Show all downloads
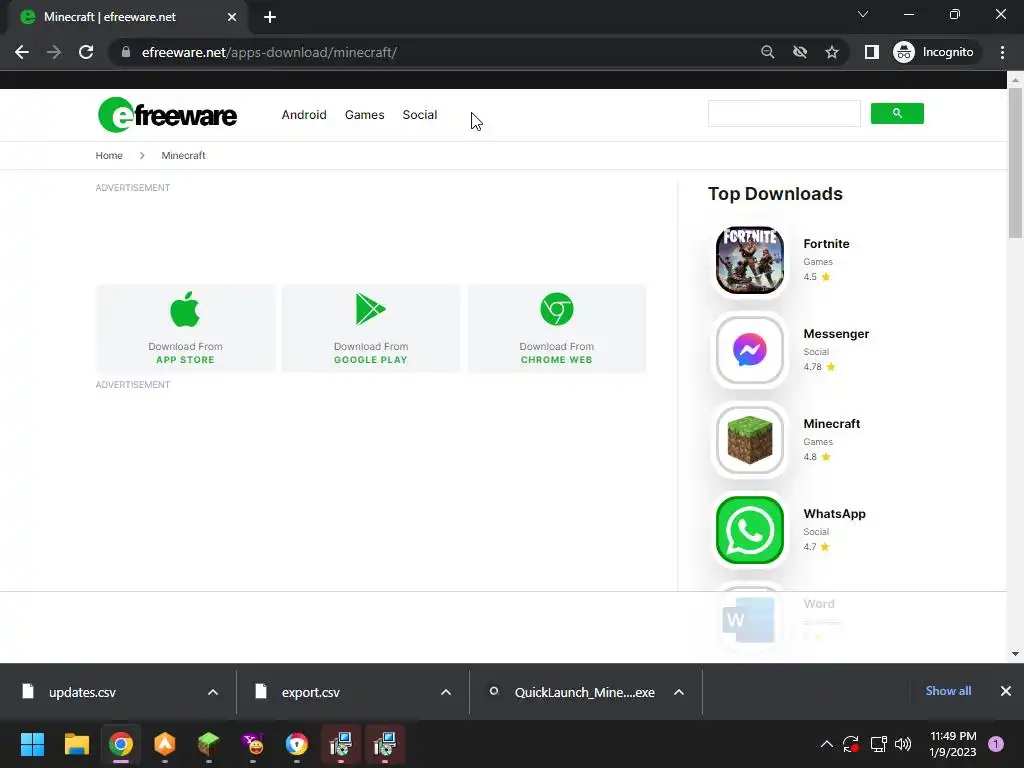Image resolution: width=1024 pixels, height=768 pixels. [948, 691]
